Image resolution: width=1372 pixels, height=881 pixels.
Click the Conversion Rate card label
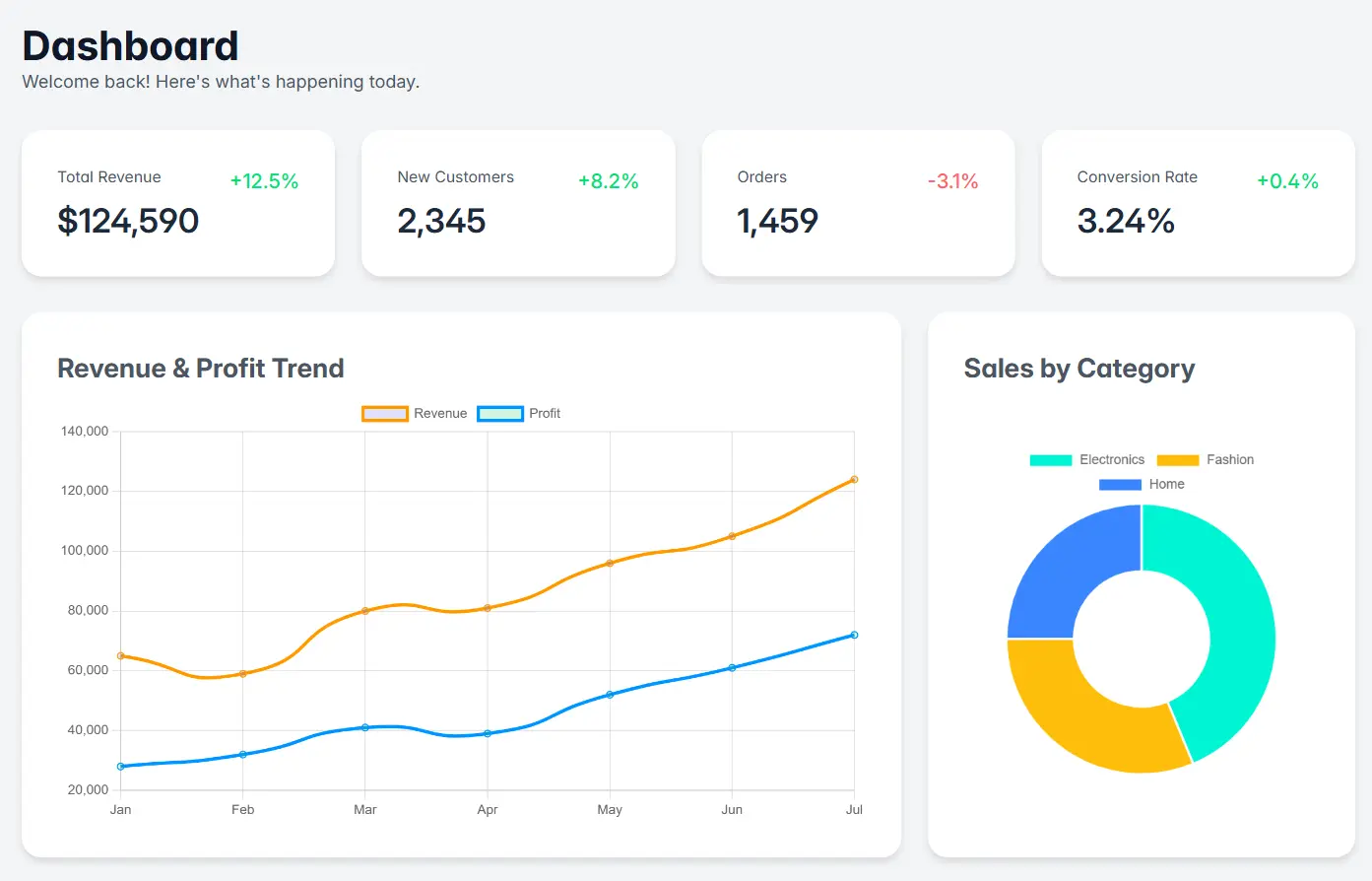(1138, 177)
